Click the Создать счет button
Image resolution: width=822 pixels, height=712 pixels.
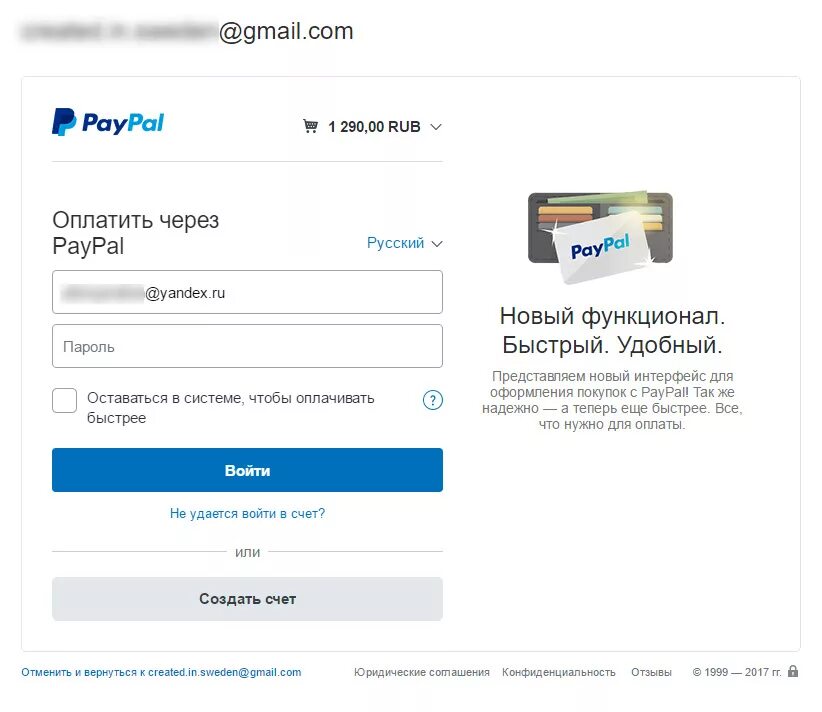(x=247, y=599)
